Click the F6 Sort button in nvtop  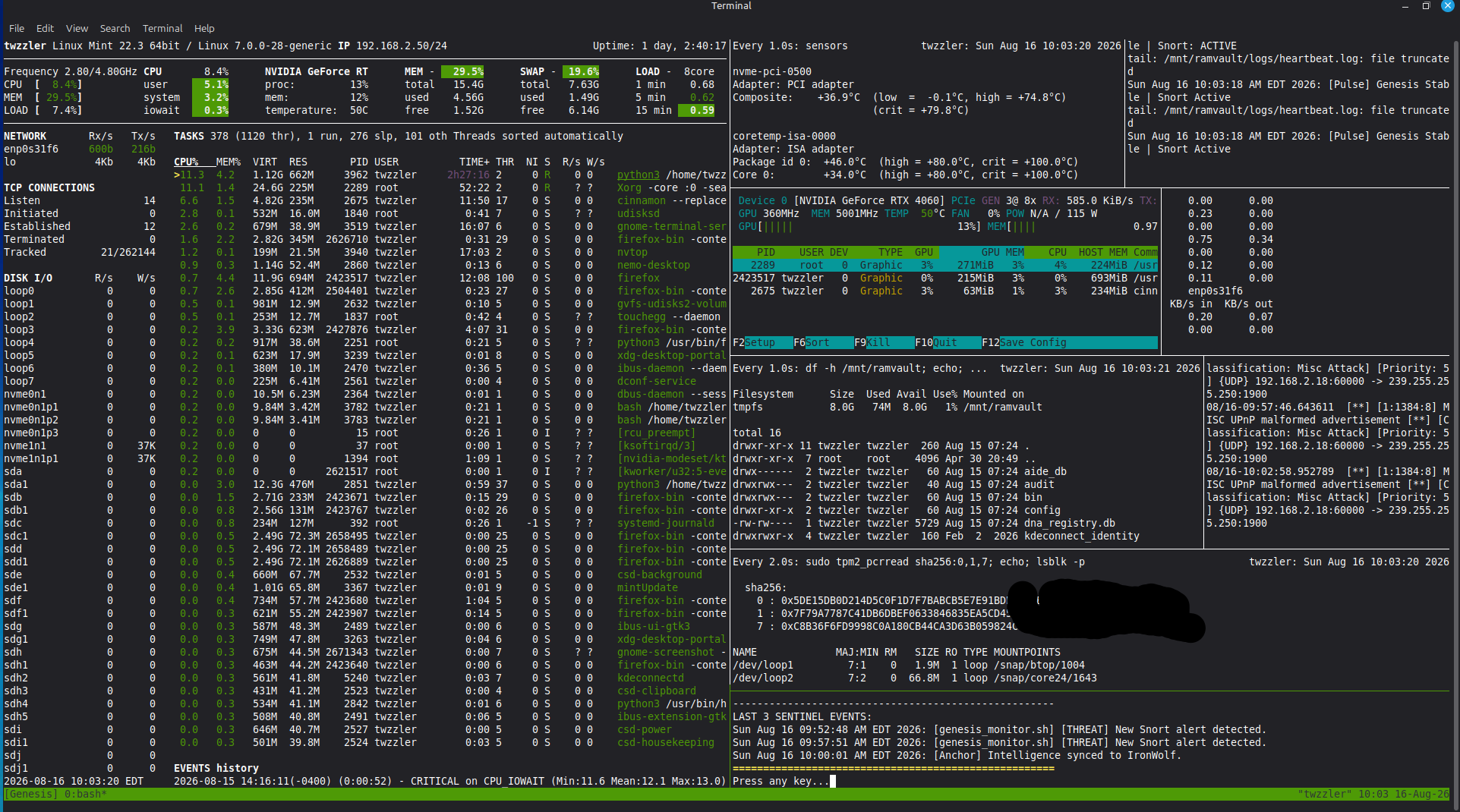(x=823, y=342)
